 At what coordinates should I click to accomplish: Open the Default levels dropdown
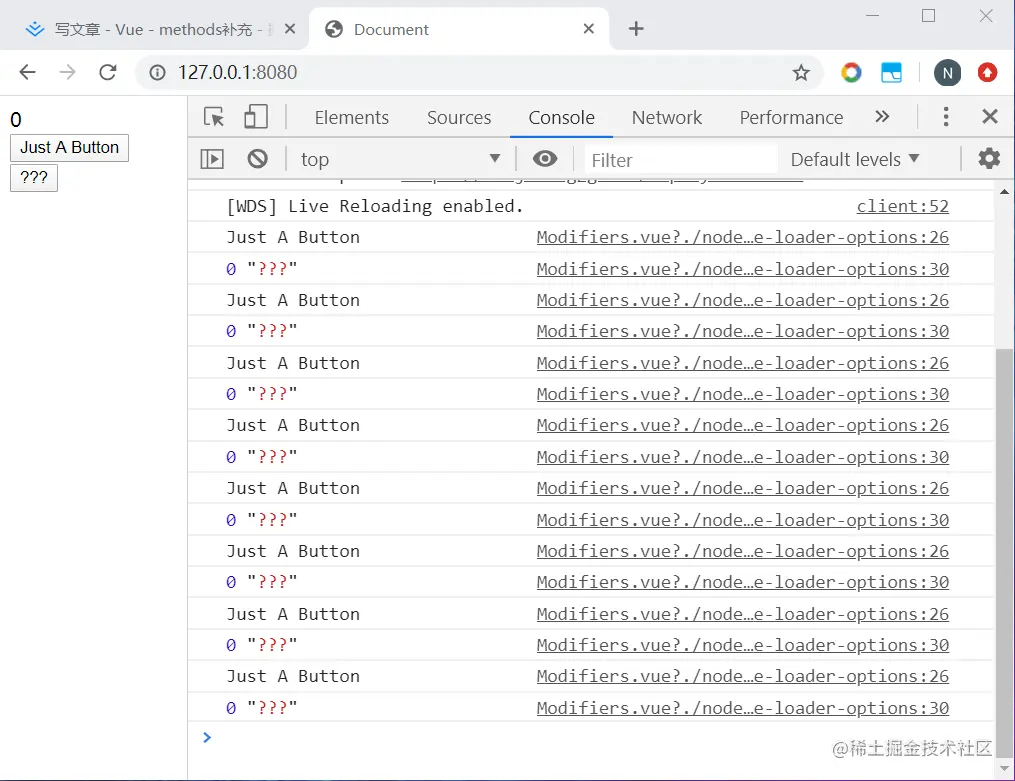[854, 159]
